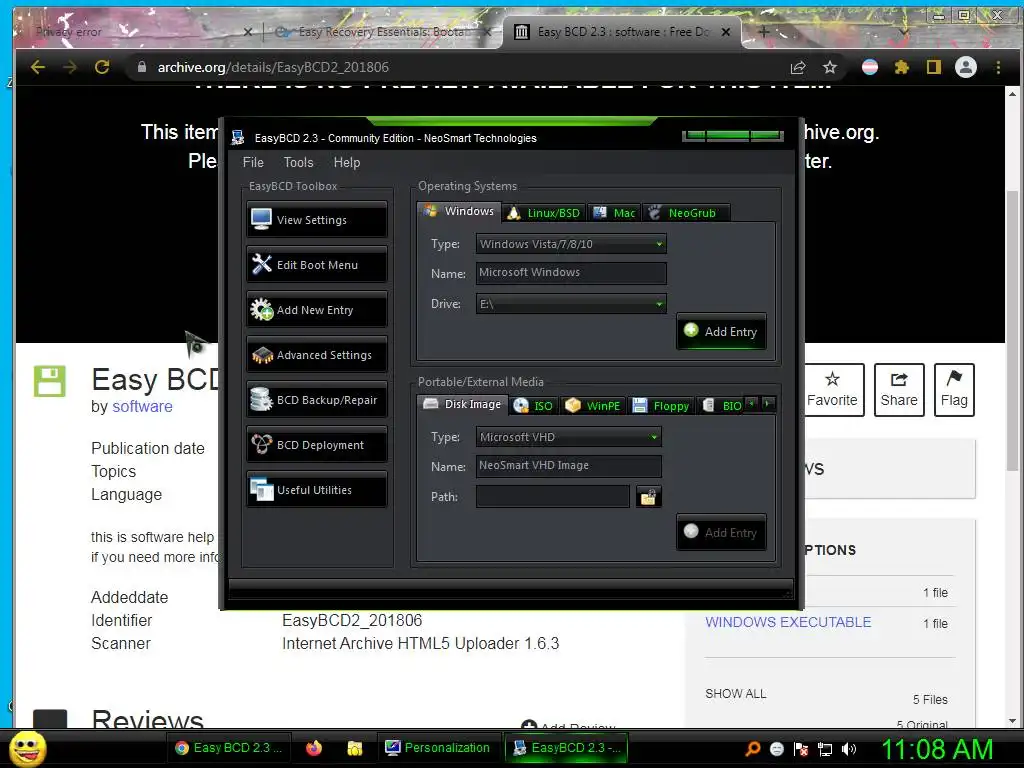Open the software uploader link
The height and width of the screenshot is (768, 1024).
(142, 406)
